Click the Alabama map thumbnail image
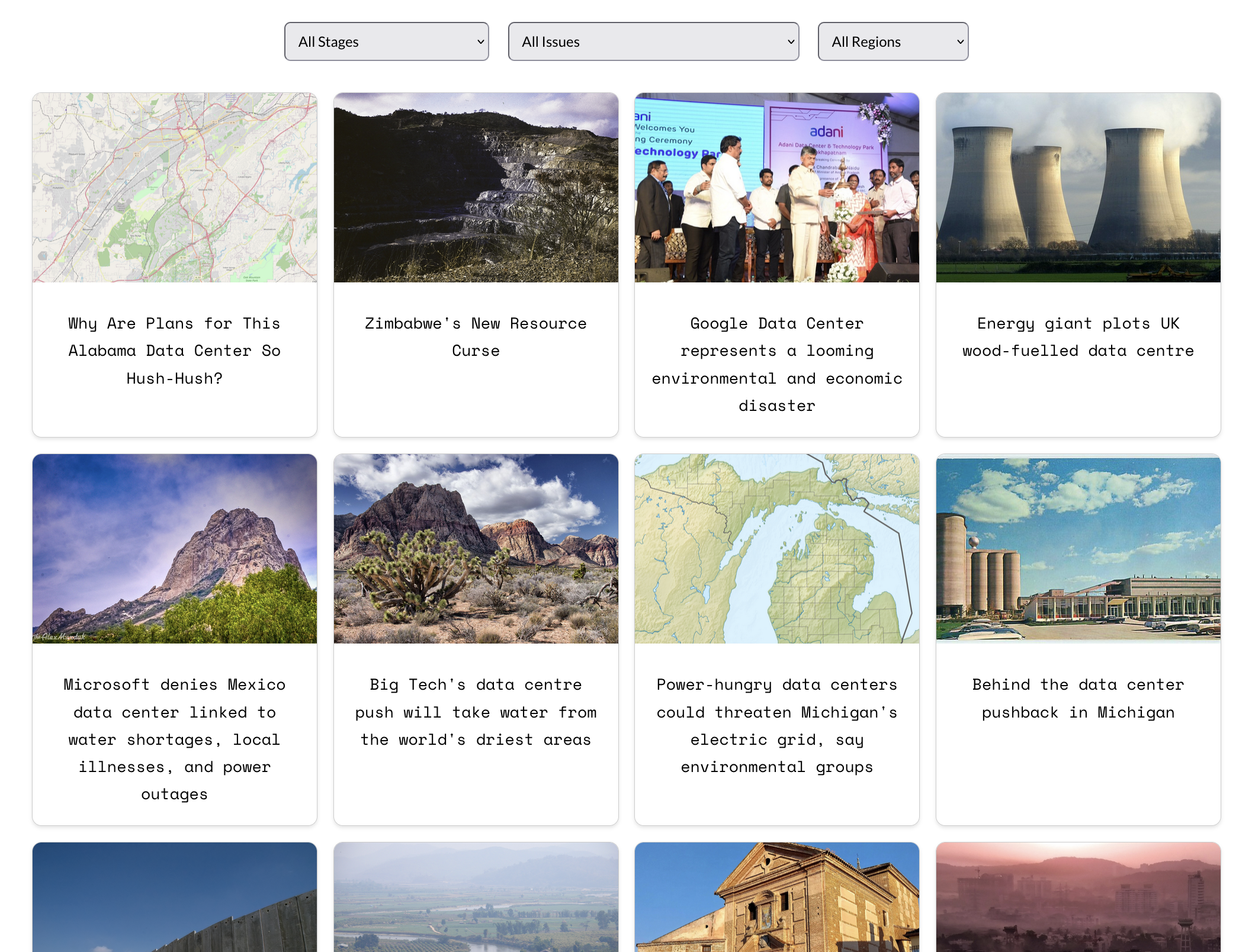The width and height of the screenshot is (1252, 952). (175, 187)
